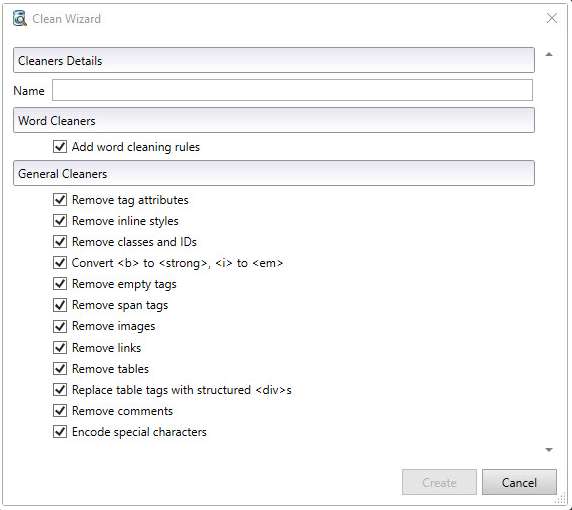This screenshot has height=510, width=572.
Task: Click the scroll up arrow
Action: tap(549, 54)
